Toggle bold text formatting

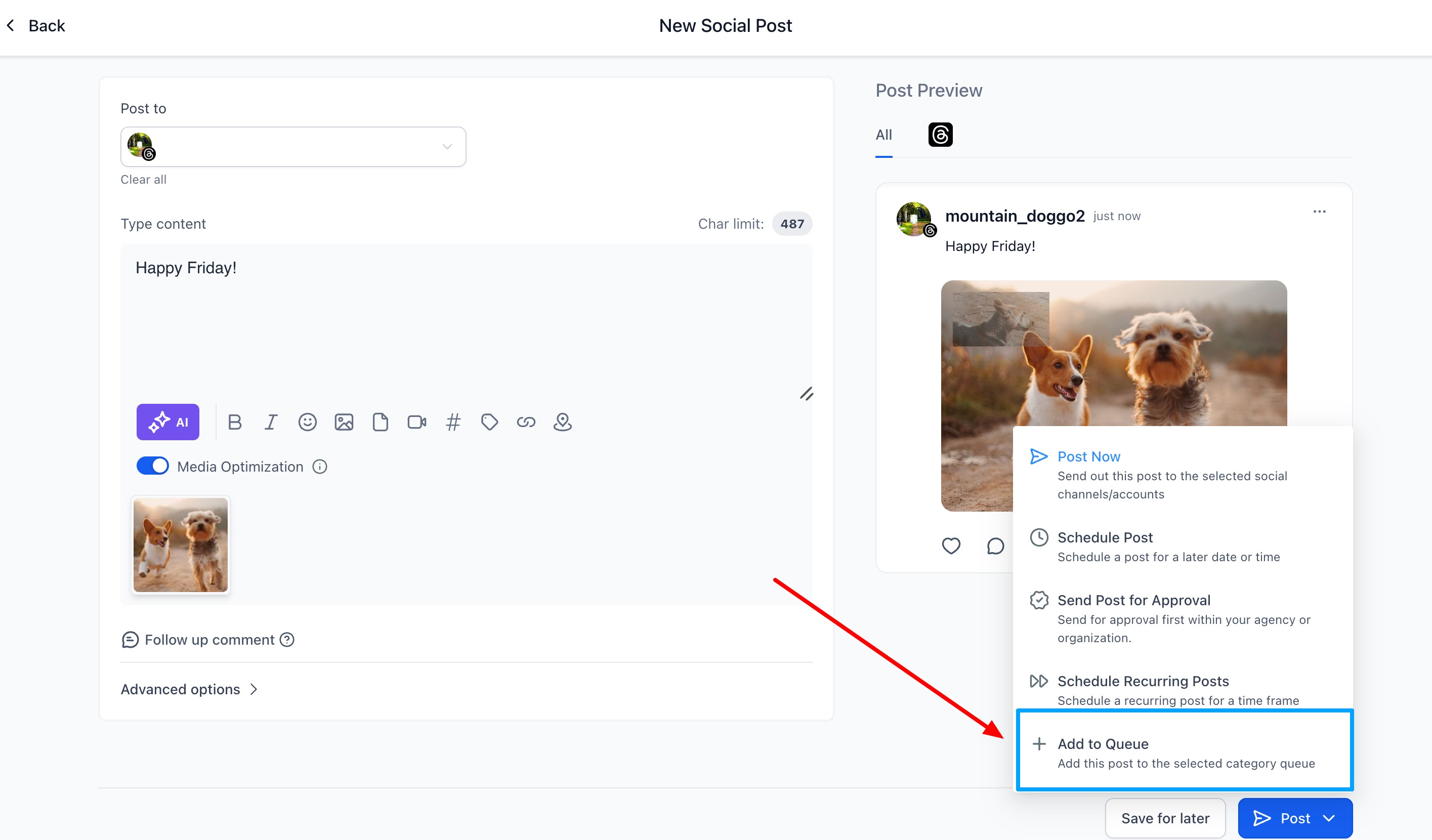tap(235, 422)
